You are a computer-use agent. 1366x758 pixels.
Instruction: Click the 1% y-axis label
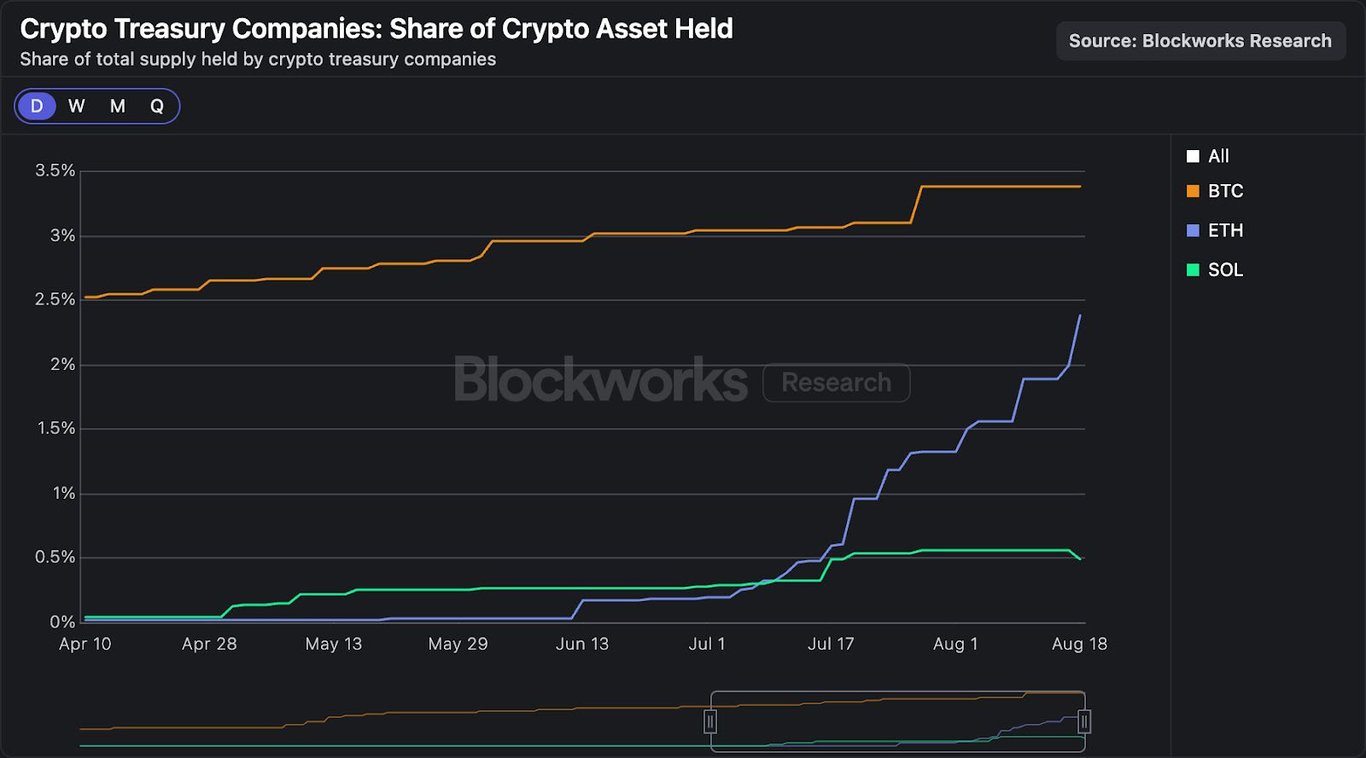(63, 494)
